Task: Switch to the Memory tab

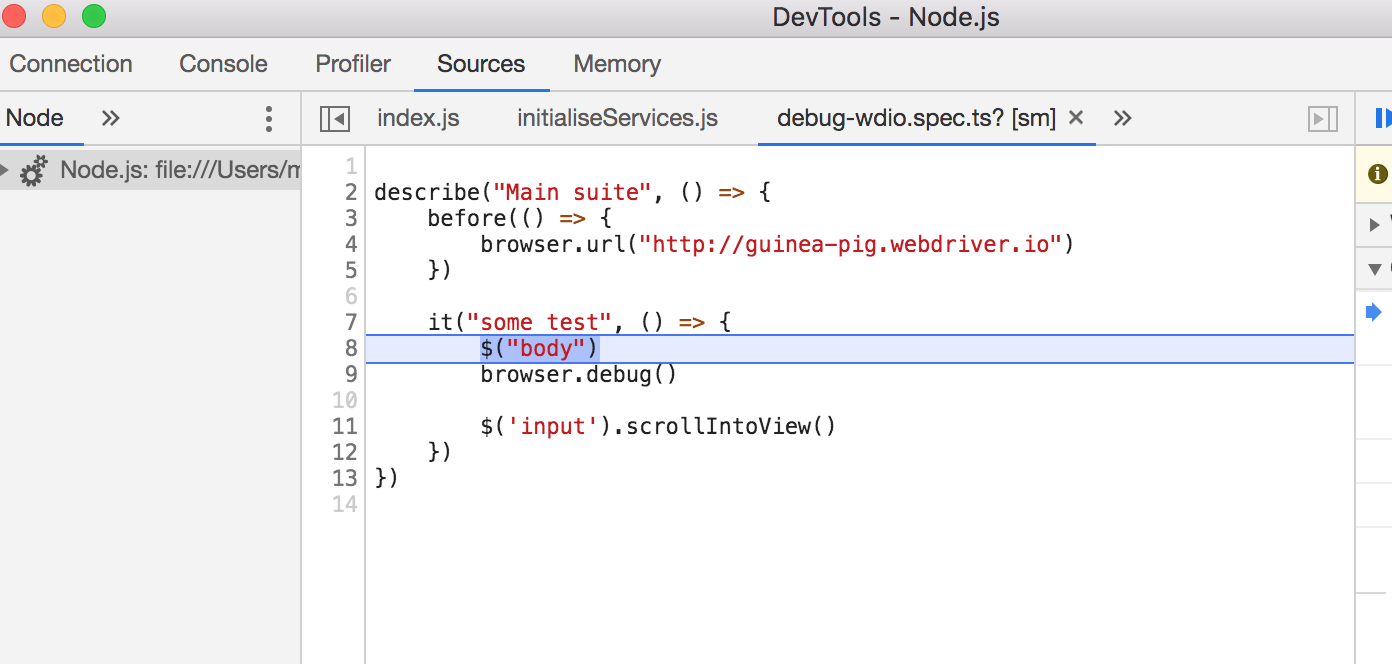Action: click(x=617, y=64)
